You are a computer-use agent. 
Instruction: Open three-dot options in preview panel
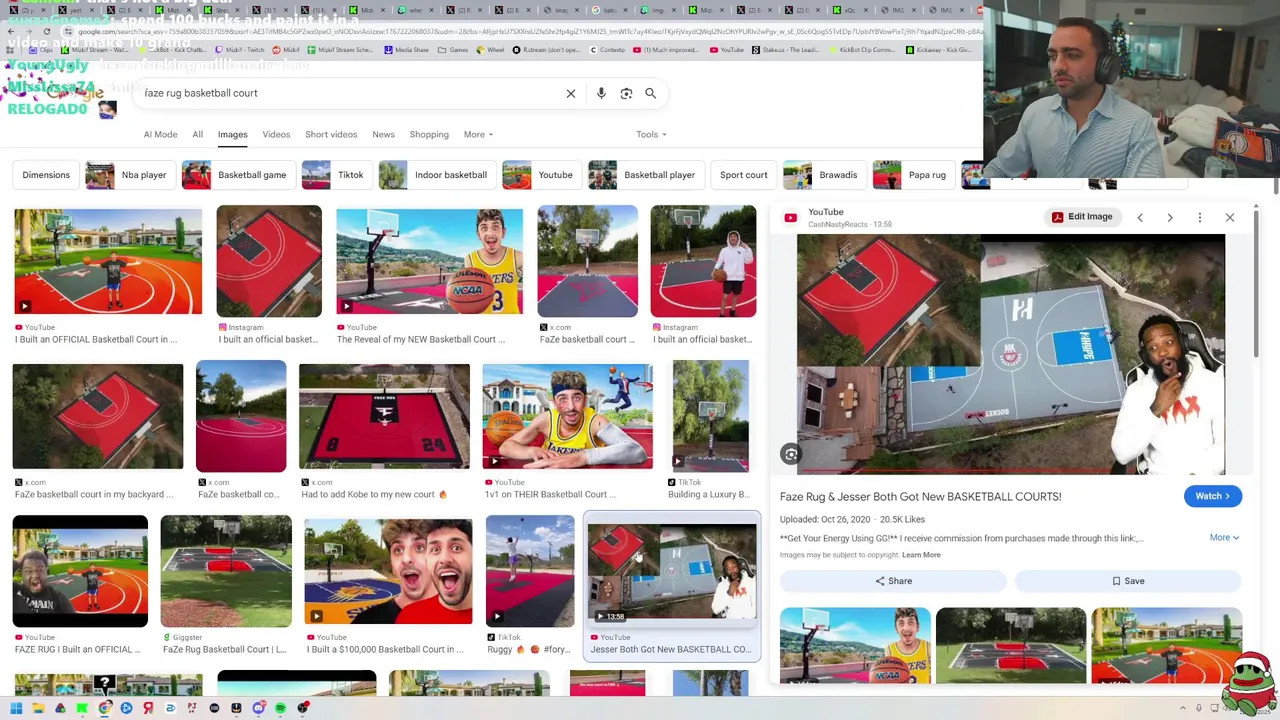pyautogui.click(x=1200, y=217)
